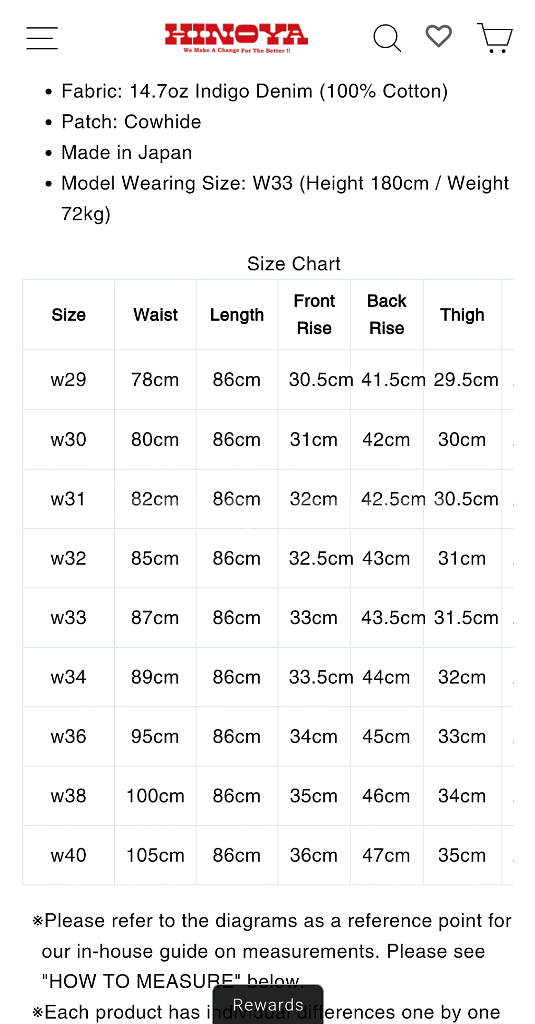Click the Size column header
Screen dimensions: 535x1024
pyautogui.click(x=69, y=315)
